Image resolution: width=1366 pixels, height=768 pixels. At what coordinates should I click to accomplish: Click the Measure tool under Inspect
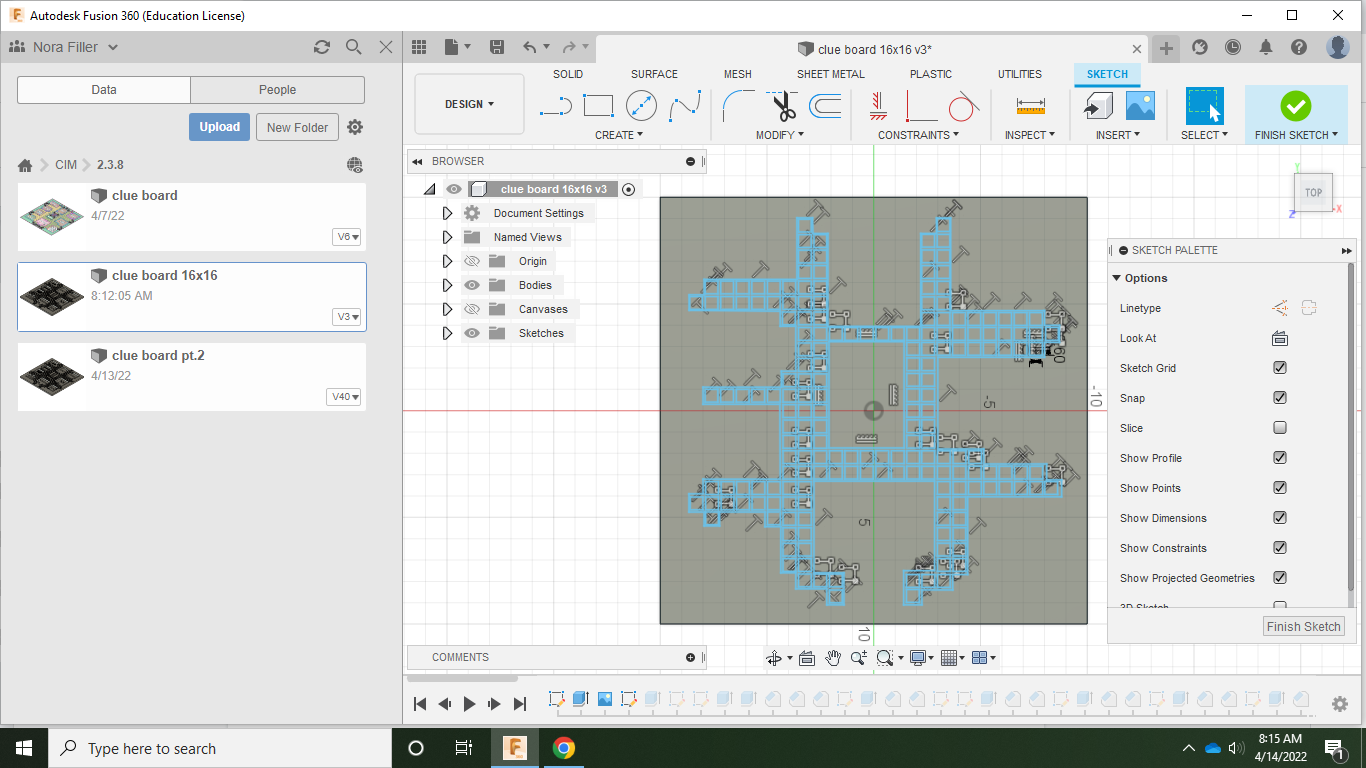click(1030, 105)
